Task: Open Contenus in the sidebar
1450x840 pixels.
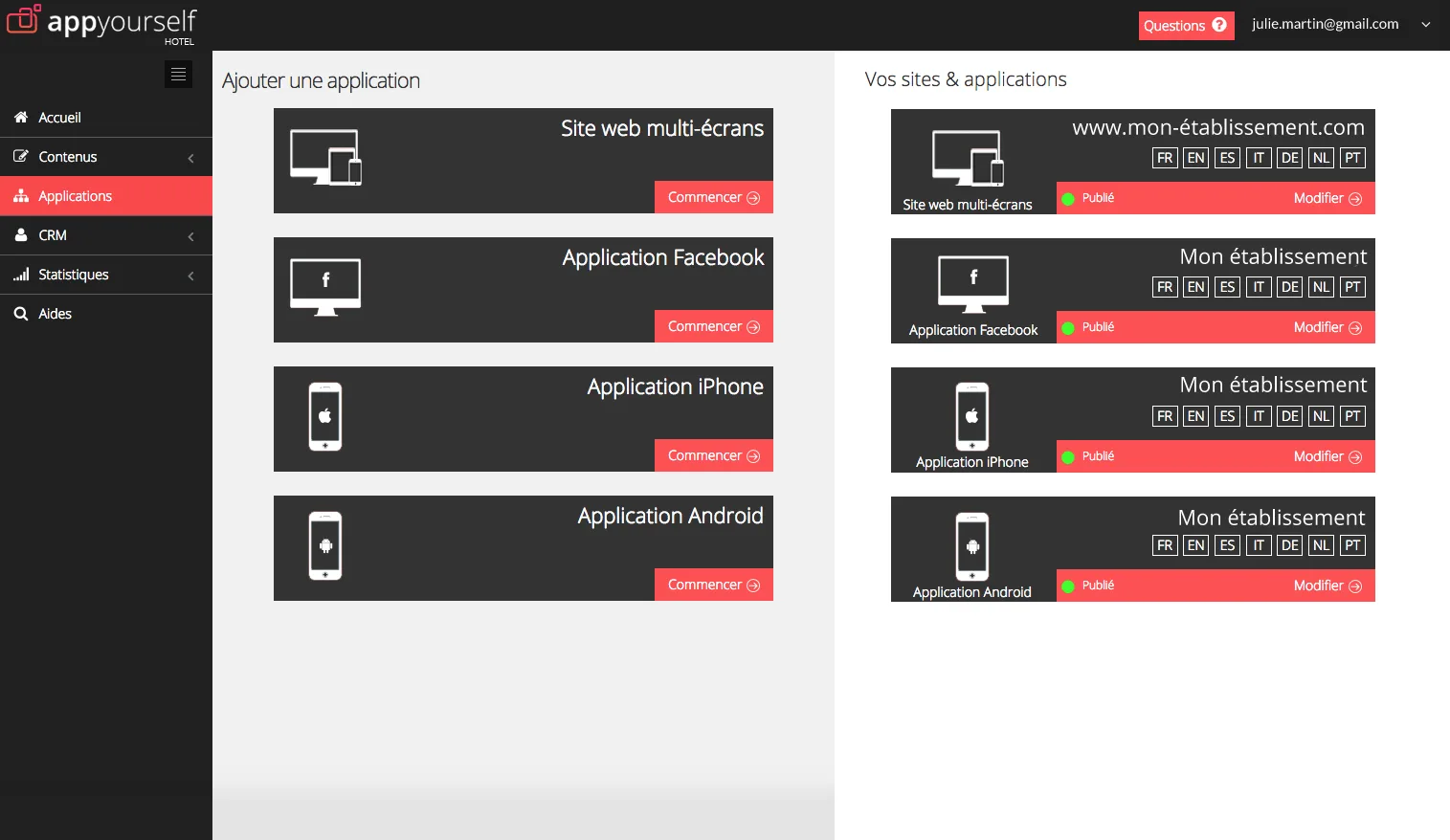Action: click(x=106, y=157)
